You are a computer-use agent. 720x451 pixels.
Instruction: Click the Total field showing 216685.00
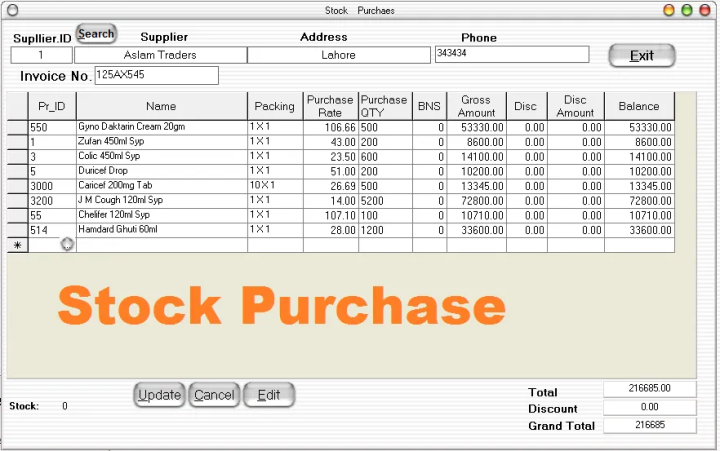coord(649,389)
